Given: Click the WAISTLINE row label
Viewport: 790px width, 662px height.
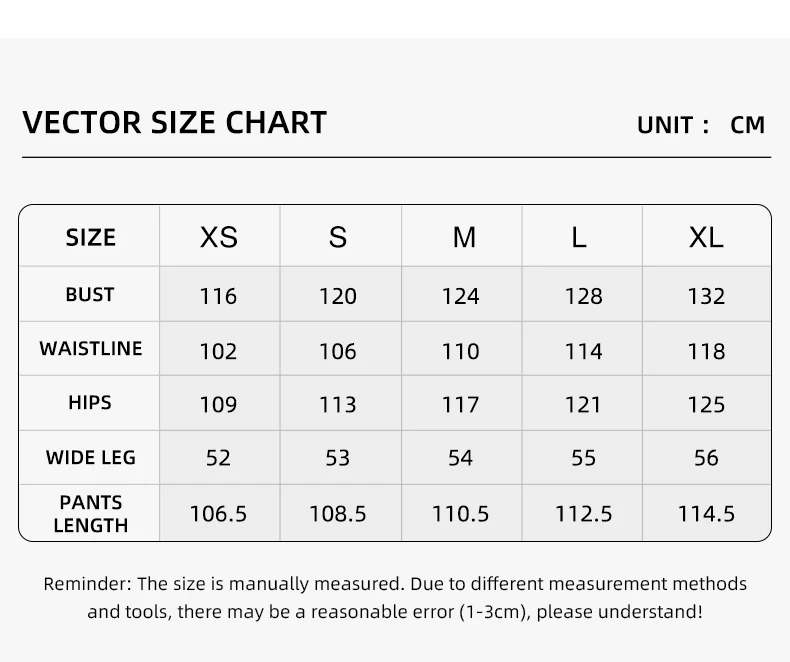Looking at the screenshot, I should [x=91, y=348].
